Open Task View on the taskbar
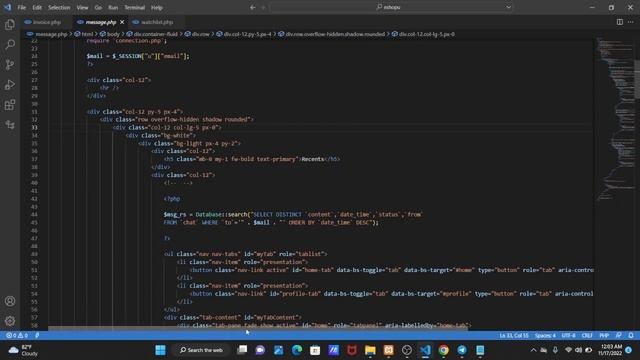Image resolution: width=640 pixels, height=360 pixels. click(242, 350)
